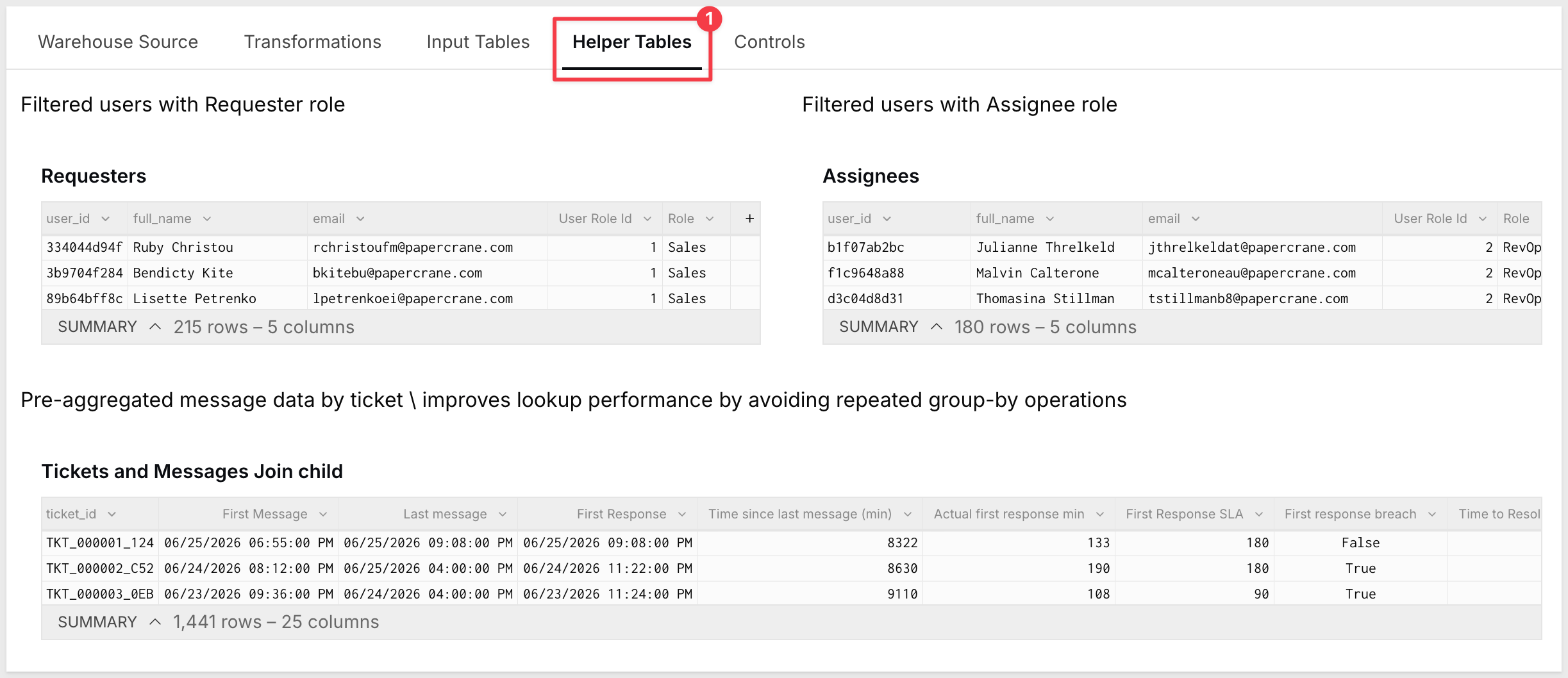Open the ticket_id column dropdown
This screenshot has width=1568, height=678.
pos(112,514)
